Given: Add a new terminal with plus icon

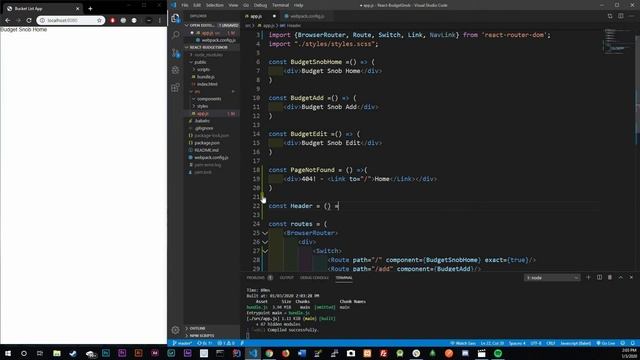Looking at the screenshot, I should 588,277.
